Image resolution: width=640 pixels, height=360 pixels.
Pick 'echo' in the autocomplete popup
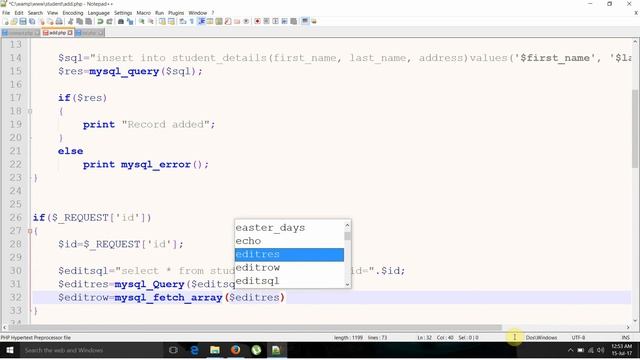point(289,241)
